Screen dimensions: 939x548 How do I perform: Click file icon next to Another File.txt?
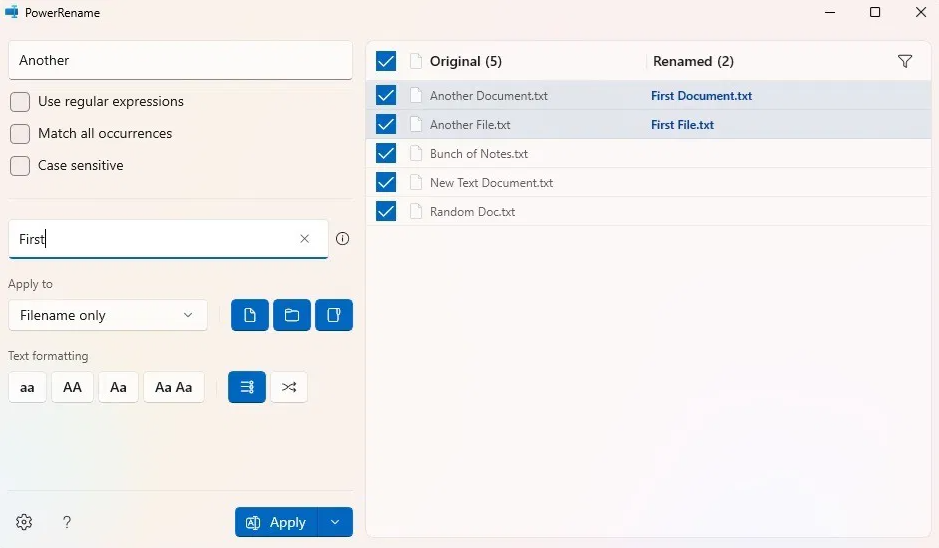416,125
